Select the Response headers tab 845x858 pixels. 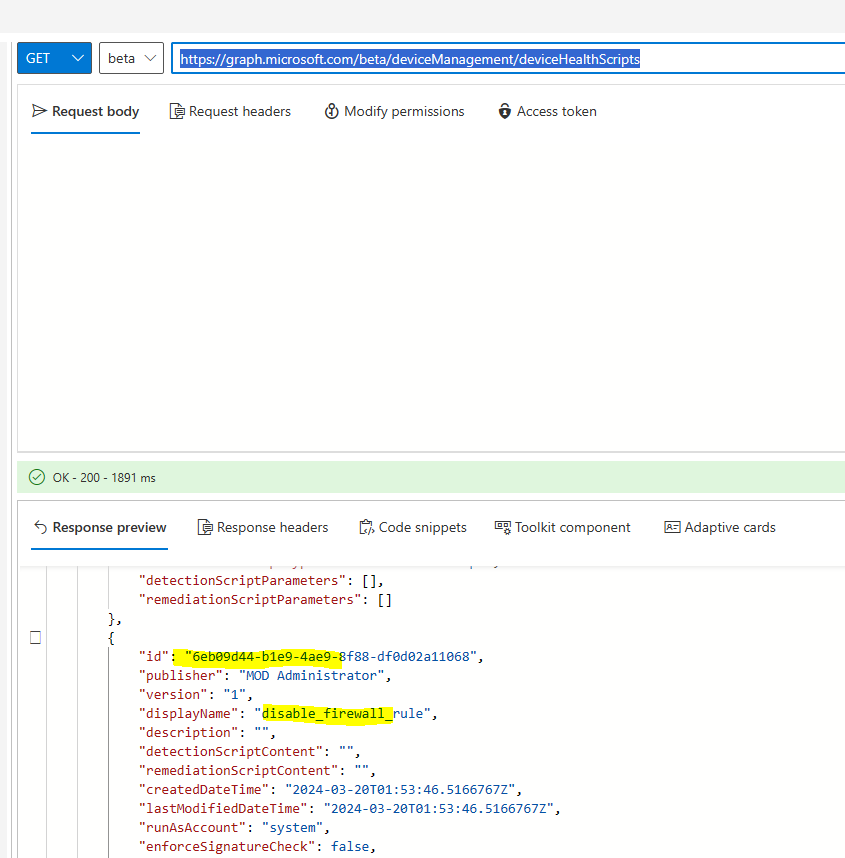263,527
